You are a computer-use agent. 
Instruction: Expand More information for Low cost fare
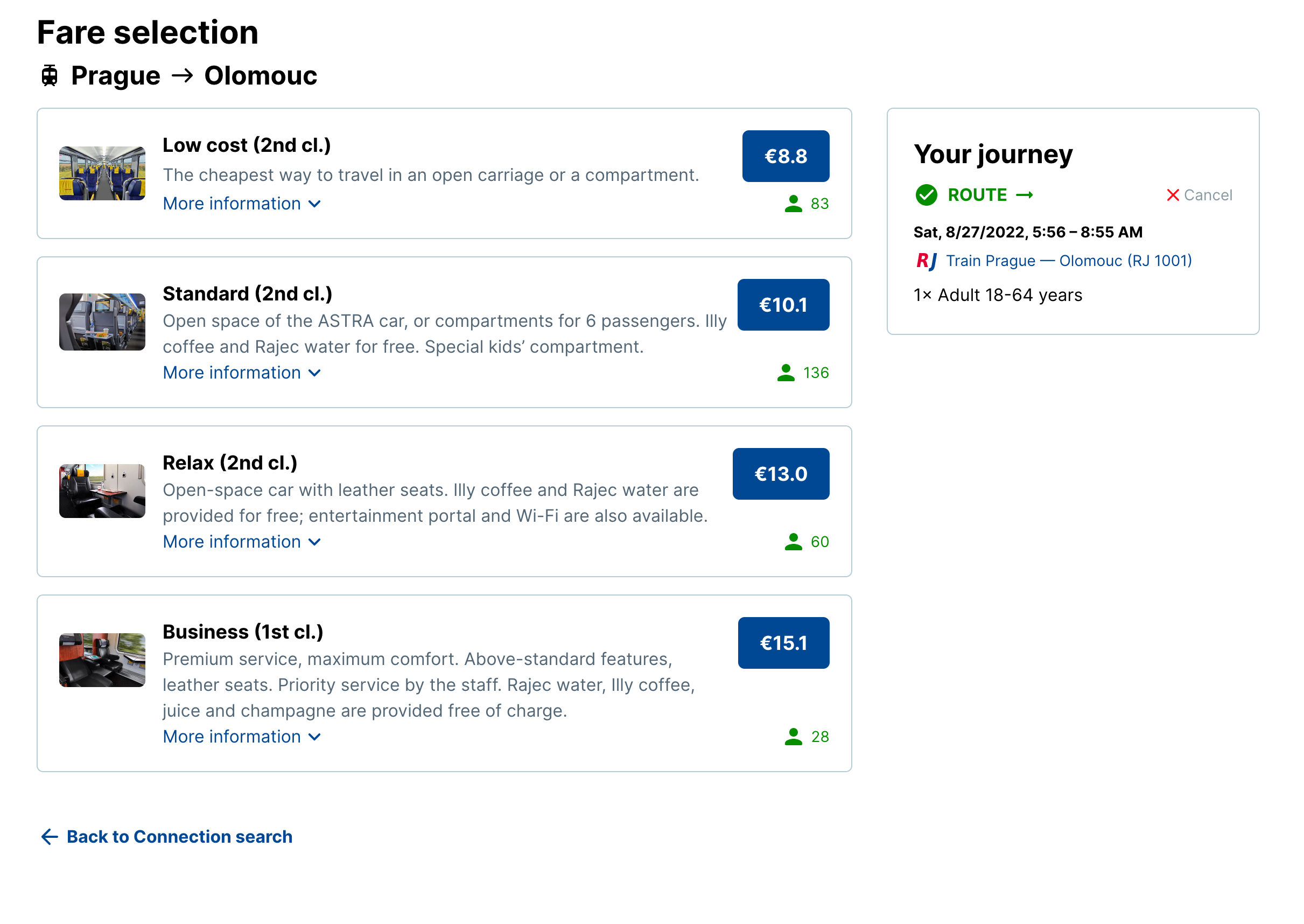tap(242, 204)
